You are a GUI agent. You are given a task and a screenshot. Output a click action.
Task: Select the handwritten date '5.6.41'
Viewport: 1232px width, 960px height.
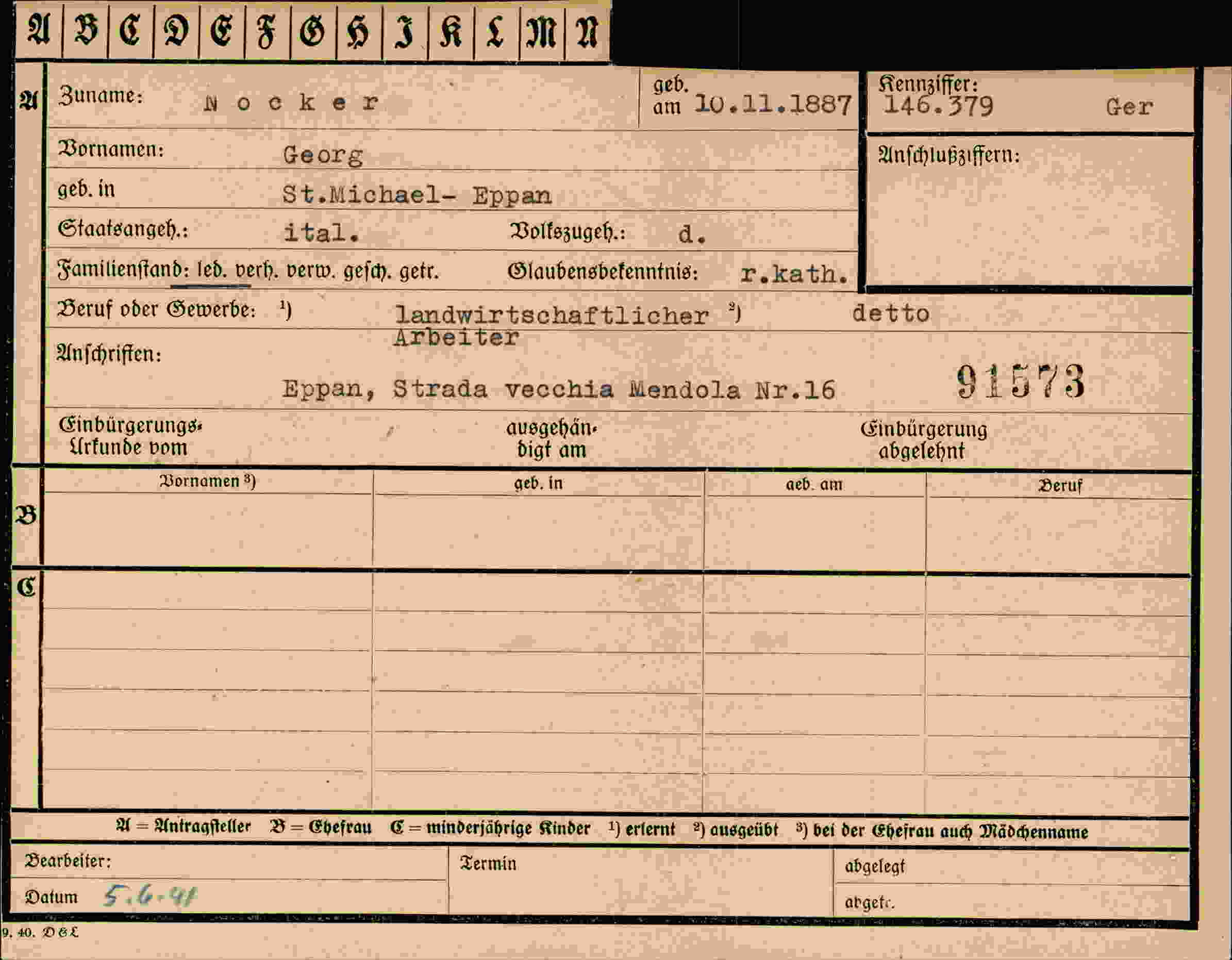point(149,895)
